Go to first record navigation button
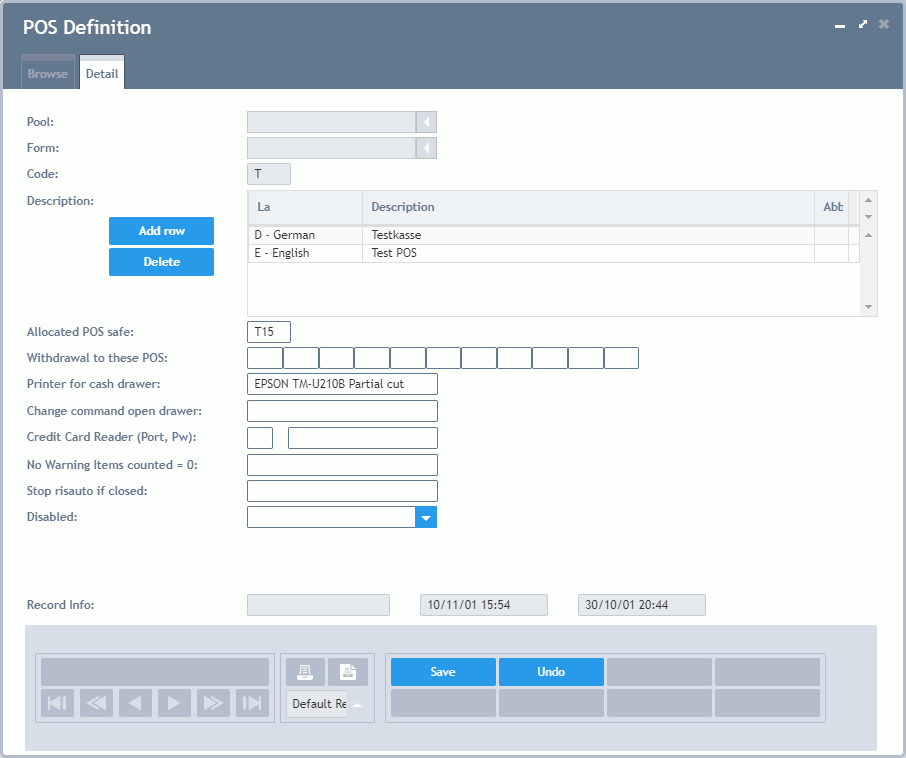The height and width of the screenshot is (758, 906). (57, 703)
